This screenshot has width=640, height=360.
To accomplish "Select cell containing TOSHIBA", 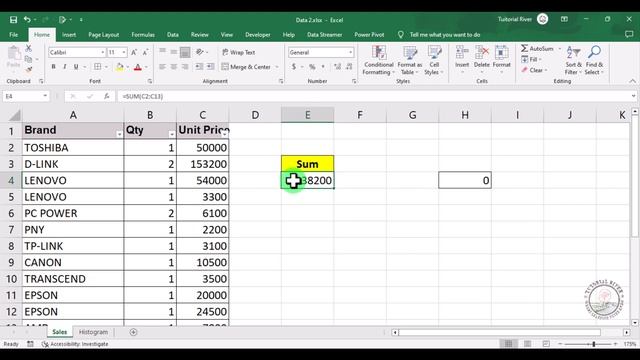I will (73, 147).
